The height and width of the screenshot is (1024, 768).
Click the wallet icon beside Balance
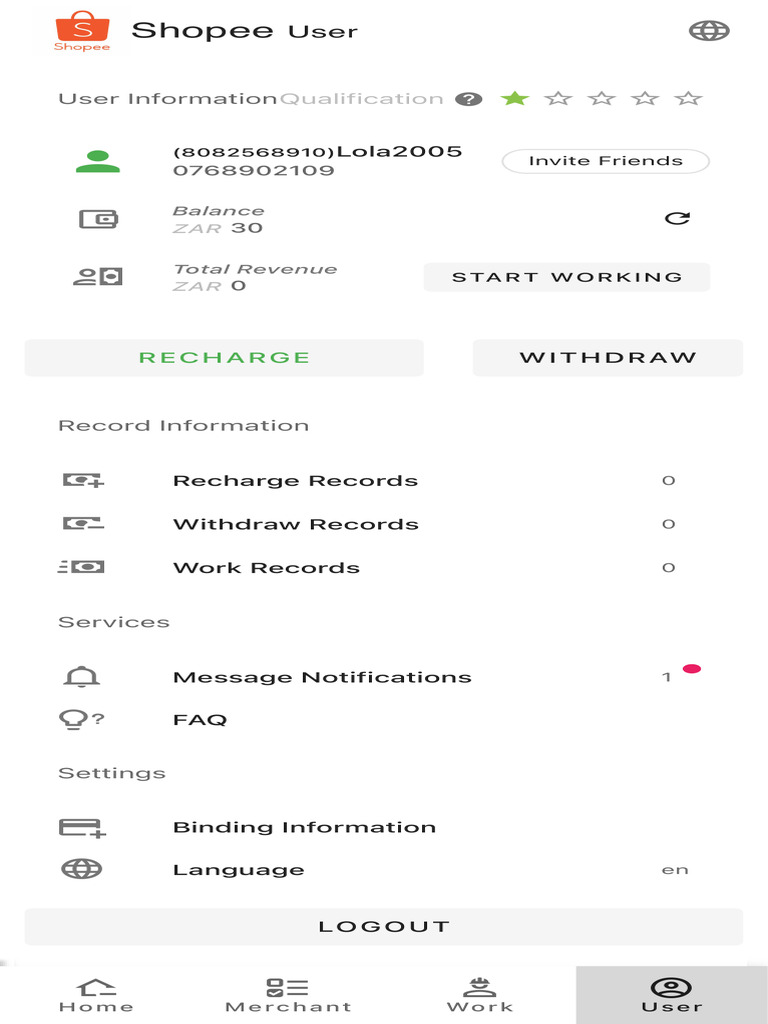point(98,219)
